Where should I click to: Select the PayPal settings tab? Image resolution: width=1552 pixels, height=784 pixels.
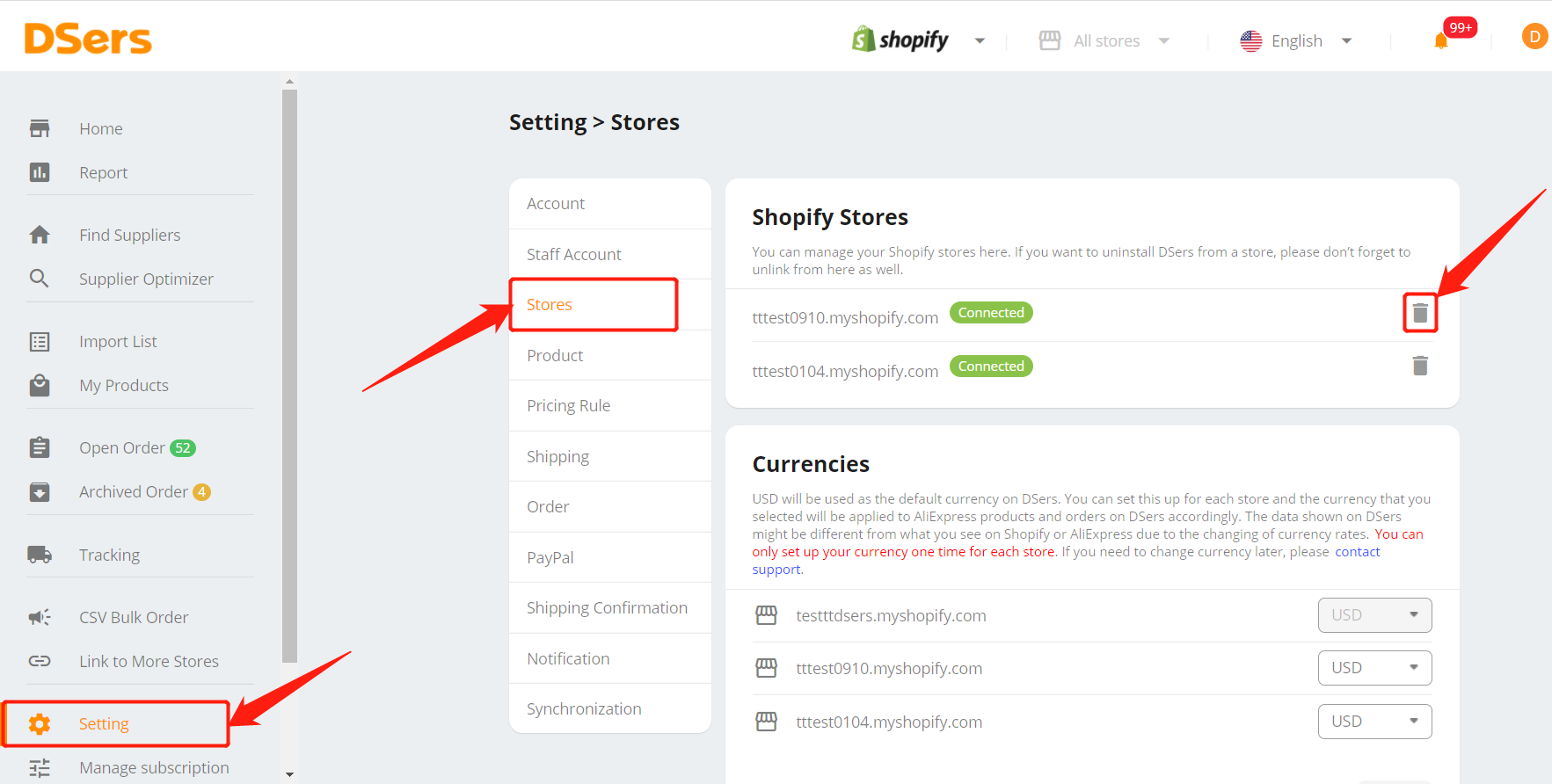[x=610, y=557]
